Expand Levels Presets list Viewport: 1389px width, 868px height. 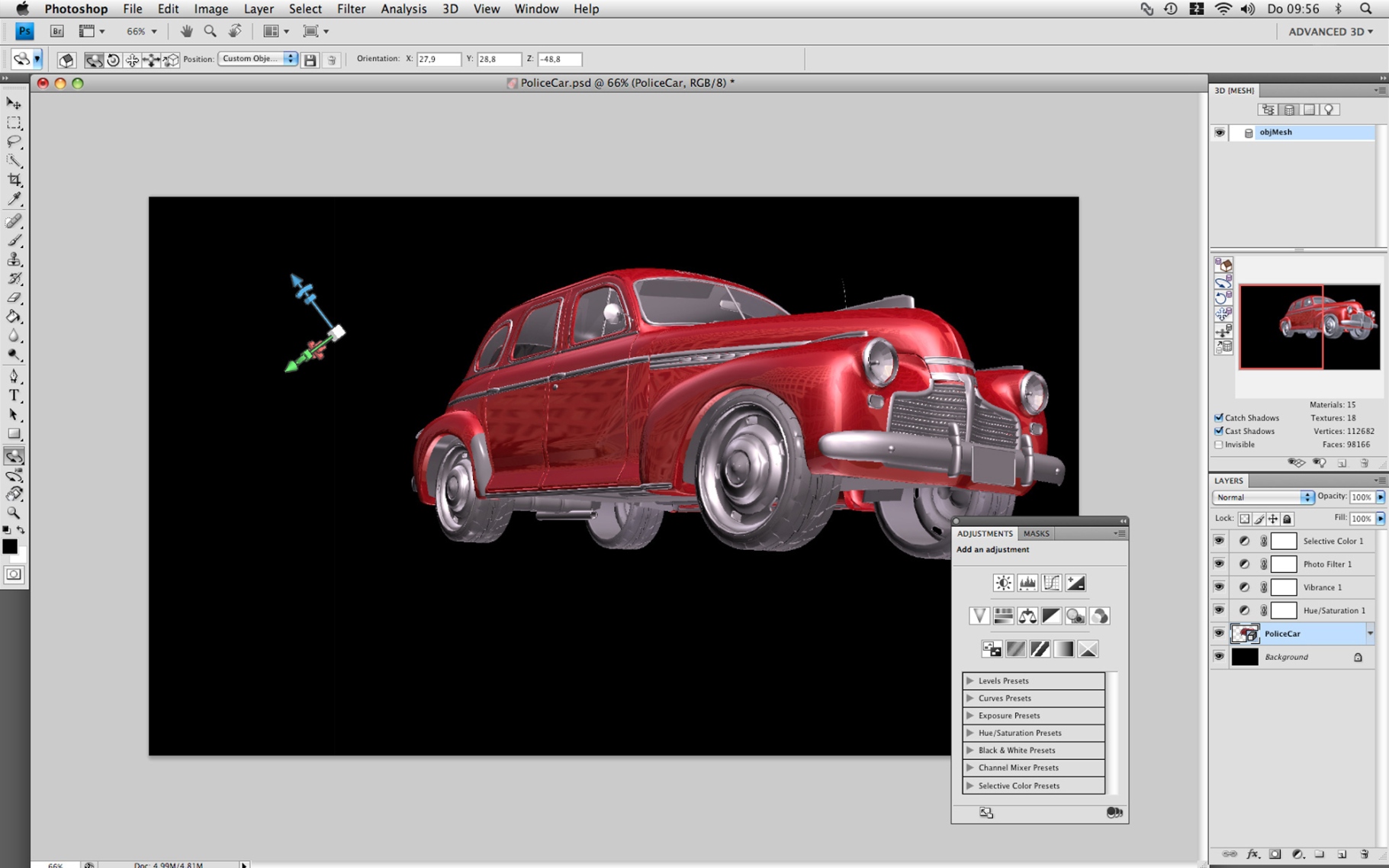pos(970,680)
